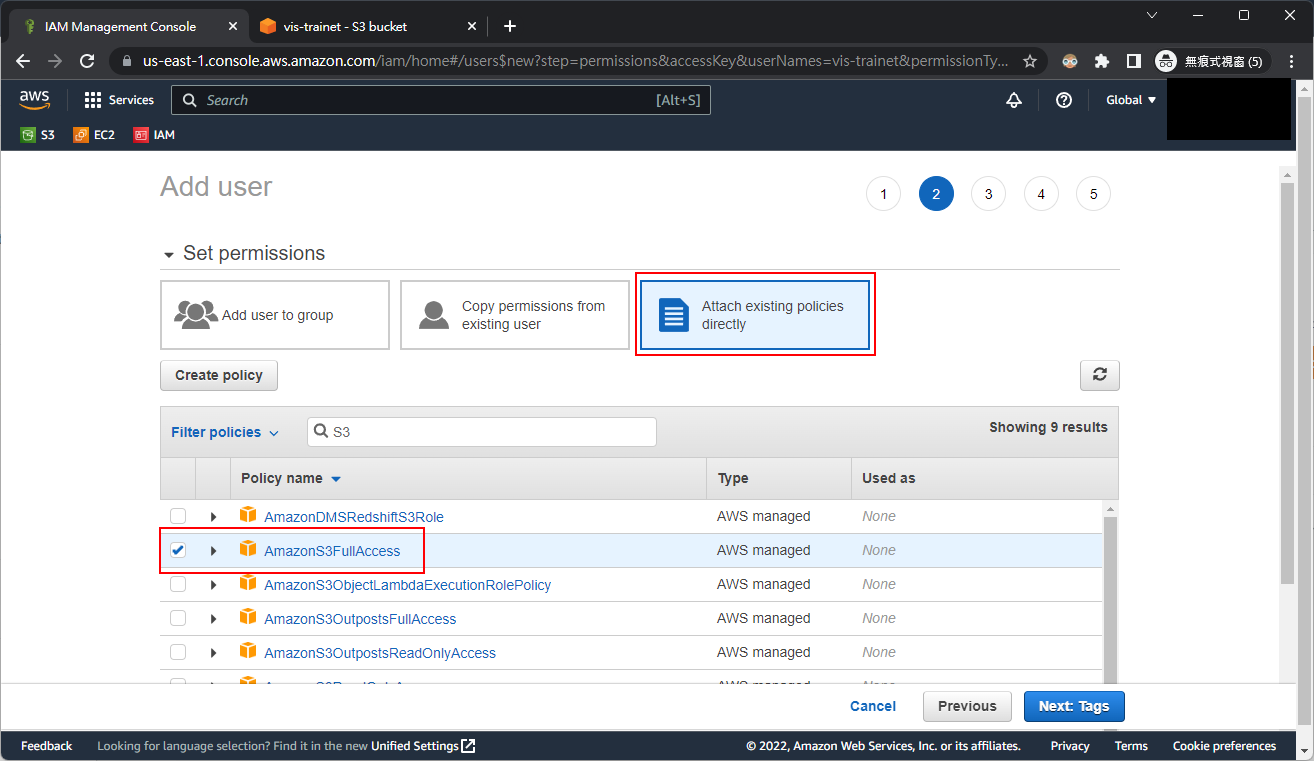Image resolution: width=1314 pixels, height=761 pixels.
Task: Click the Tampermonkey-style extension icon
Action: click(1070, 61)
